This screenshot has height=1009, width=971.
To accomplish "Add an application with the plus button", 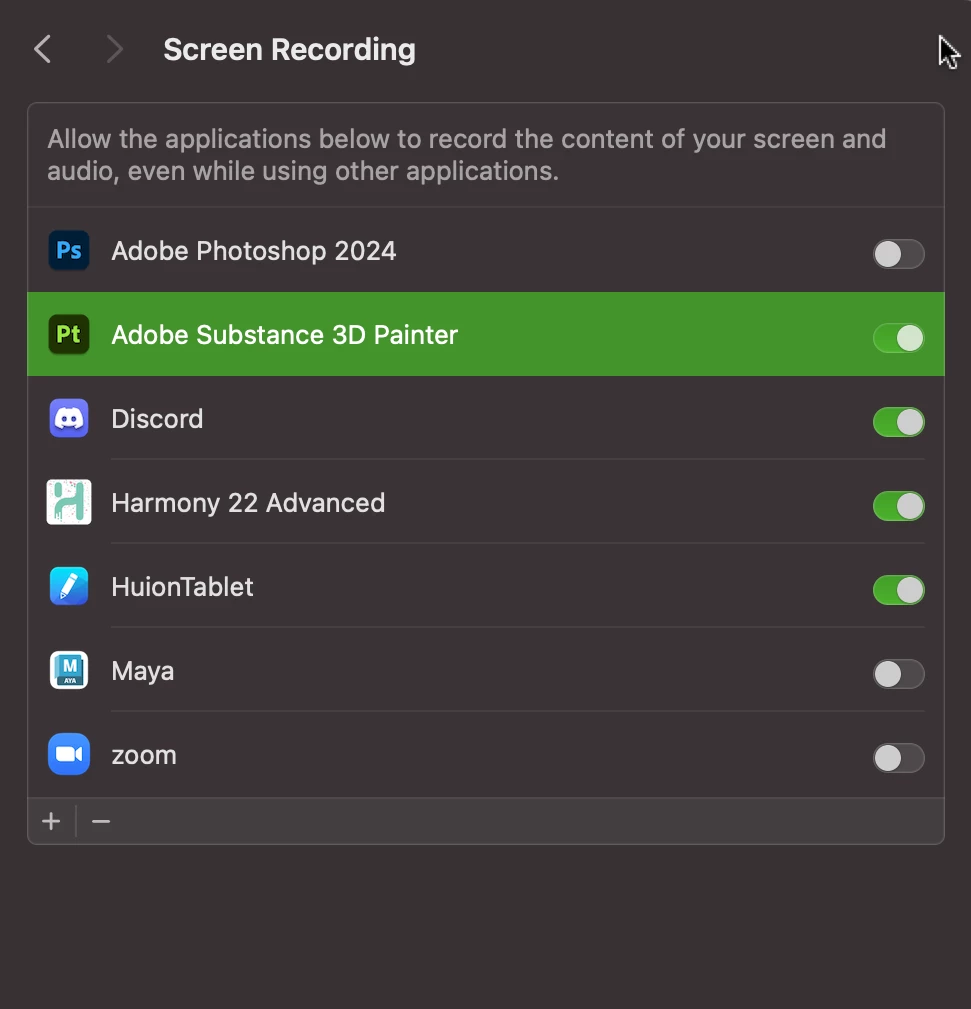I will click(x=51, y=821).
